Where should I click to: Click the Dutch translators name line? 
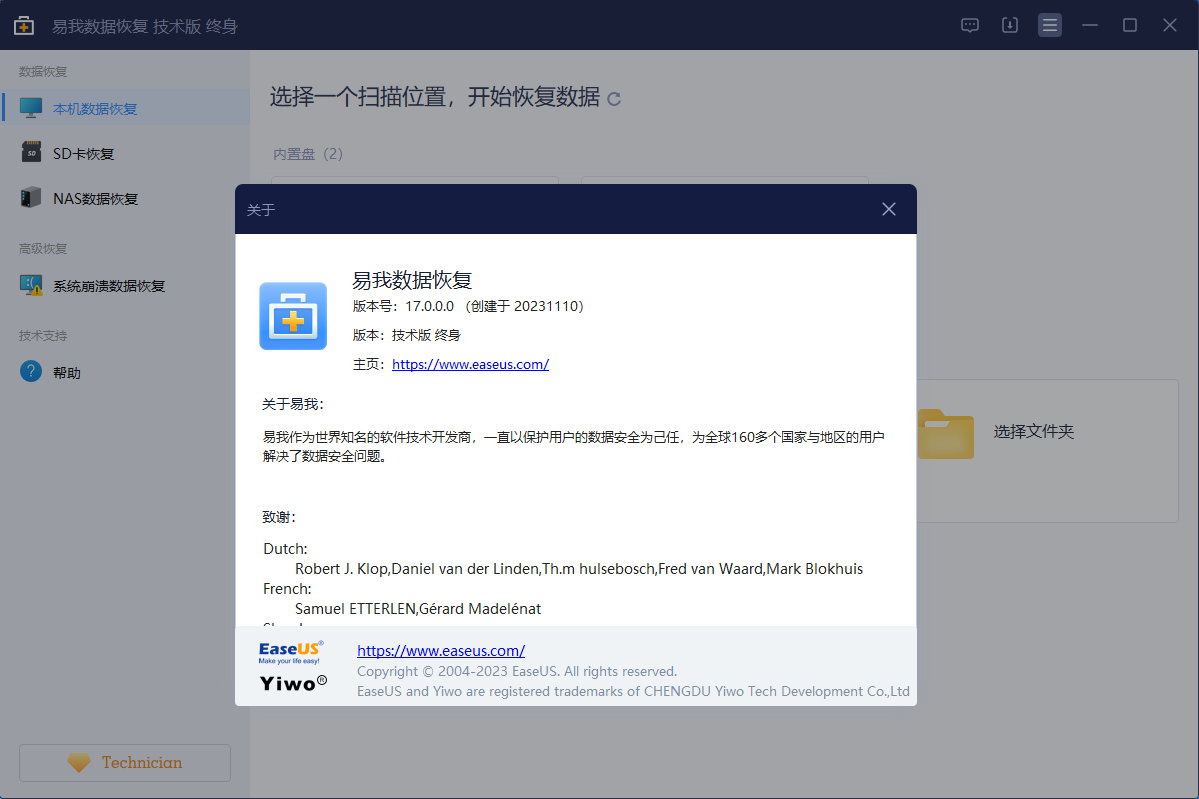pyautogui.click(x=579, y=569)
